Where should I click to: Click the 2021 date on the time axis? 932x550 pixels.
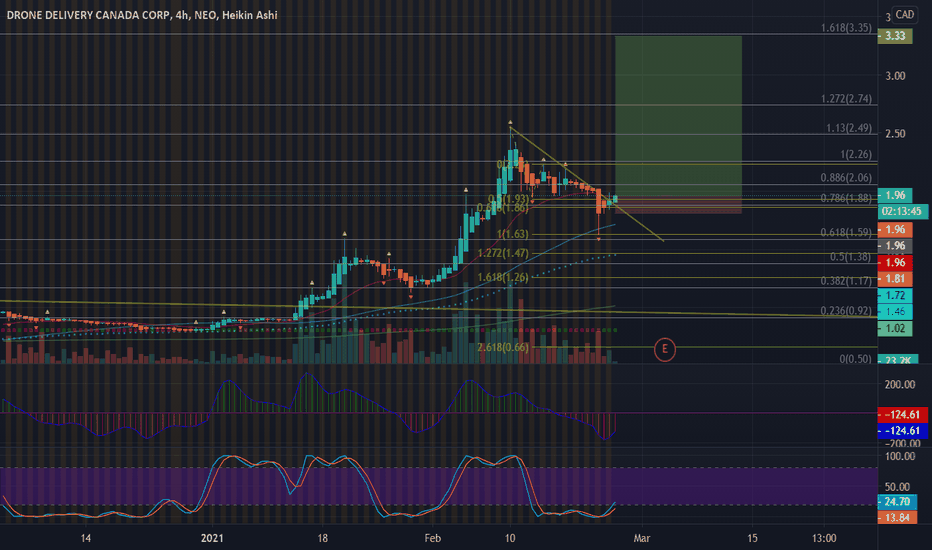click(x=212, y=538)
